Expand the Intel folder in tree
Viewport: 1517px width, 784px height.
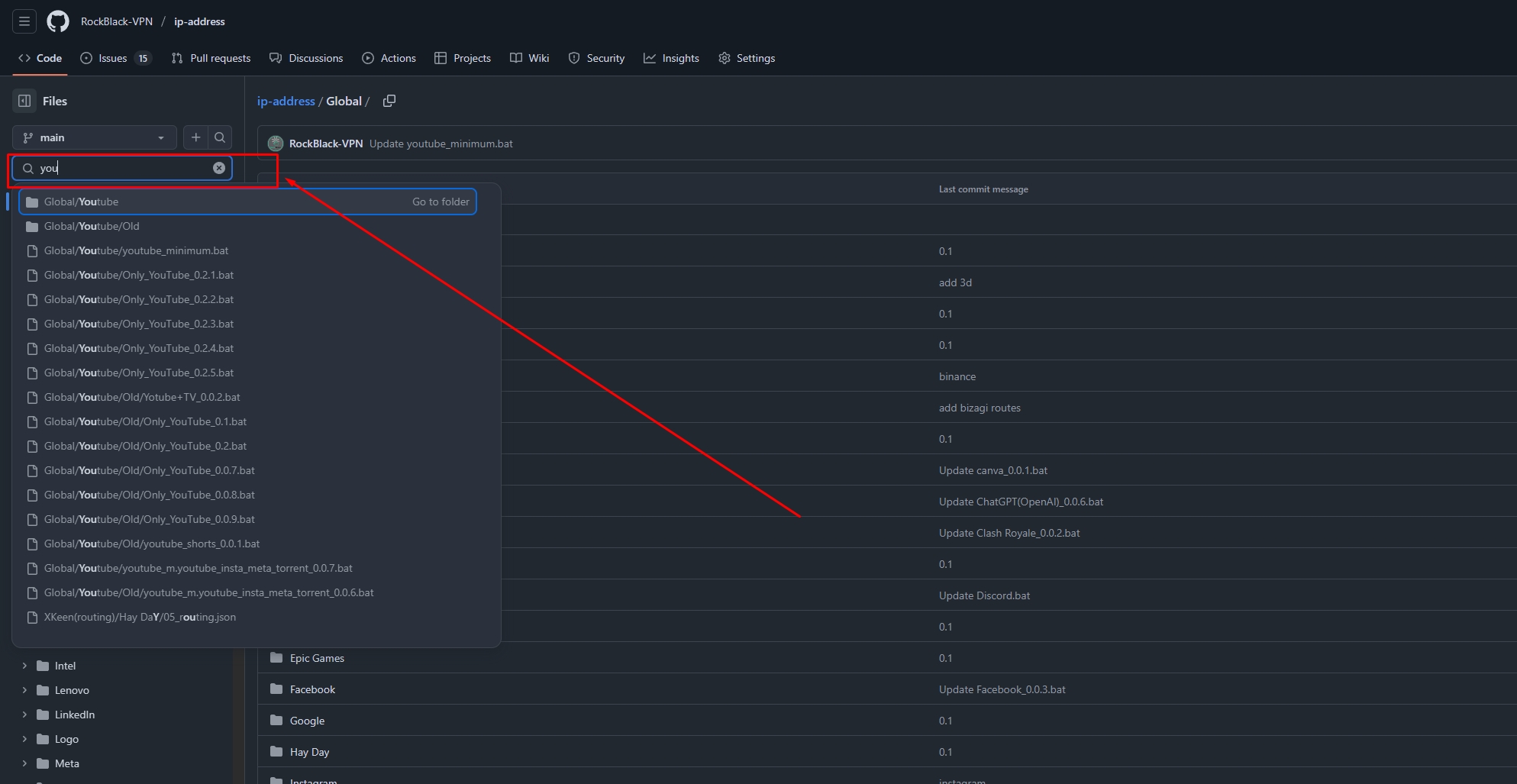[24, 666]
